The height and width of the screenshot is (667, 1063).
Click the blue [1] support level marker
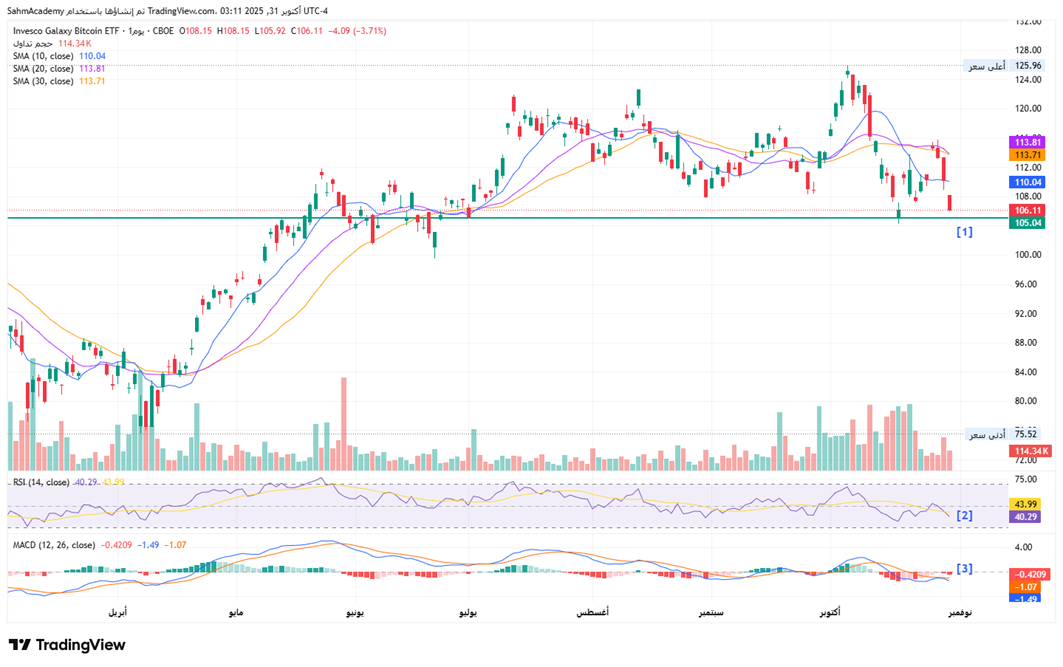(964, 232)
